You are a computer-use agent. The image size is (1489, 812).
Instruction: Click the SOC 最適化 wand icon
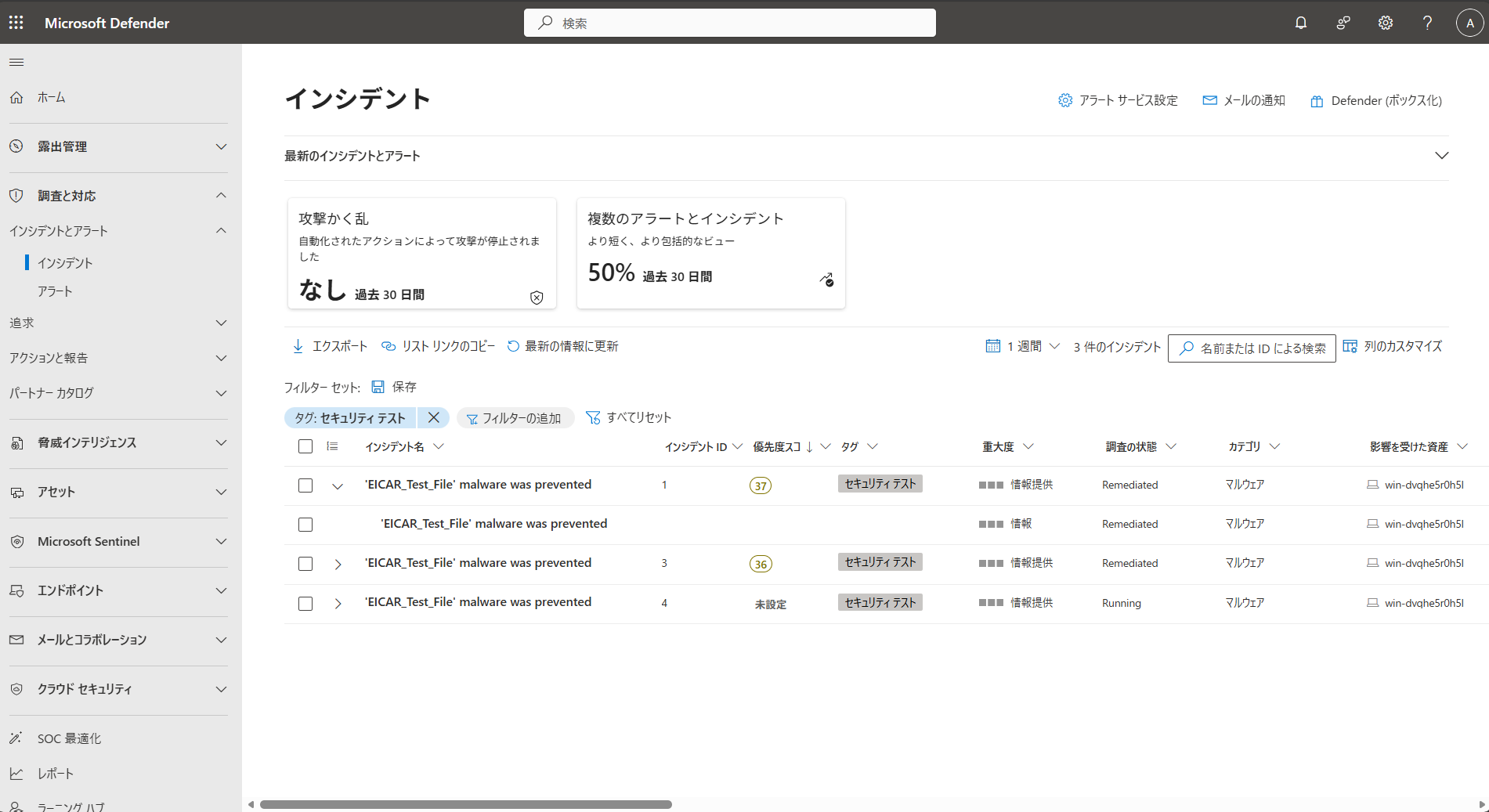[16, 738]
